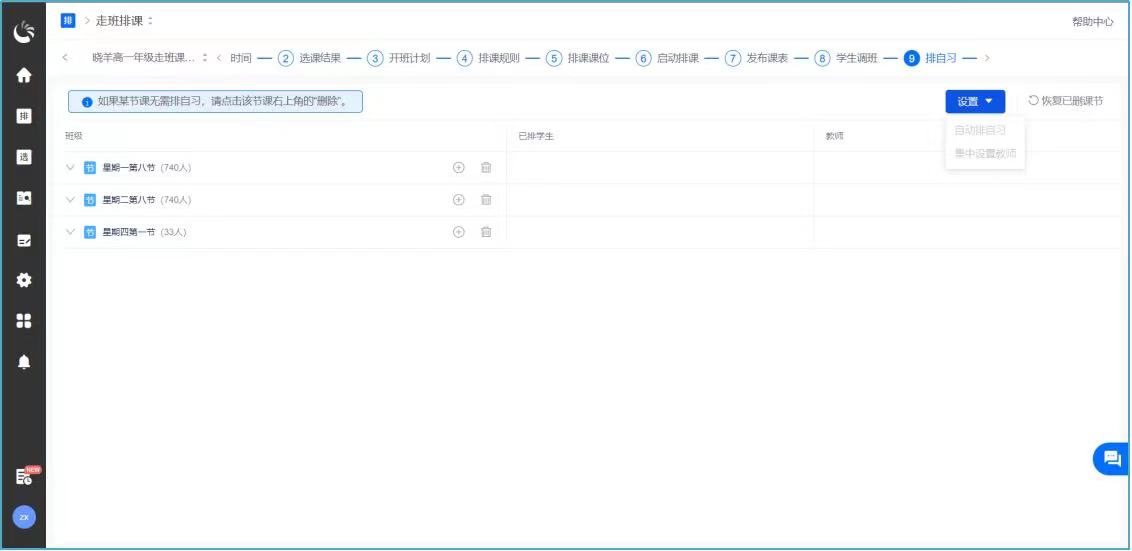This screenshot has height=551, width=1132.
Task: Expand the 星期二第八节 row chevron
Action: [70, 200]
